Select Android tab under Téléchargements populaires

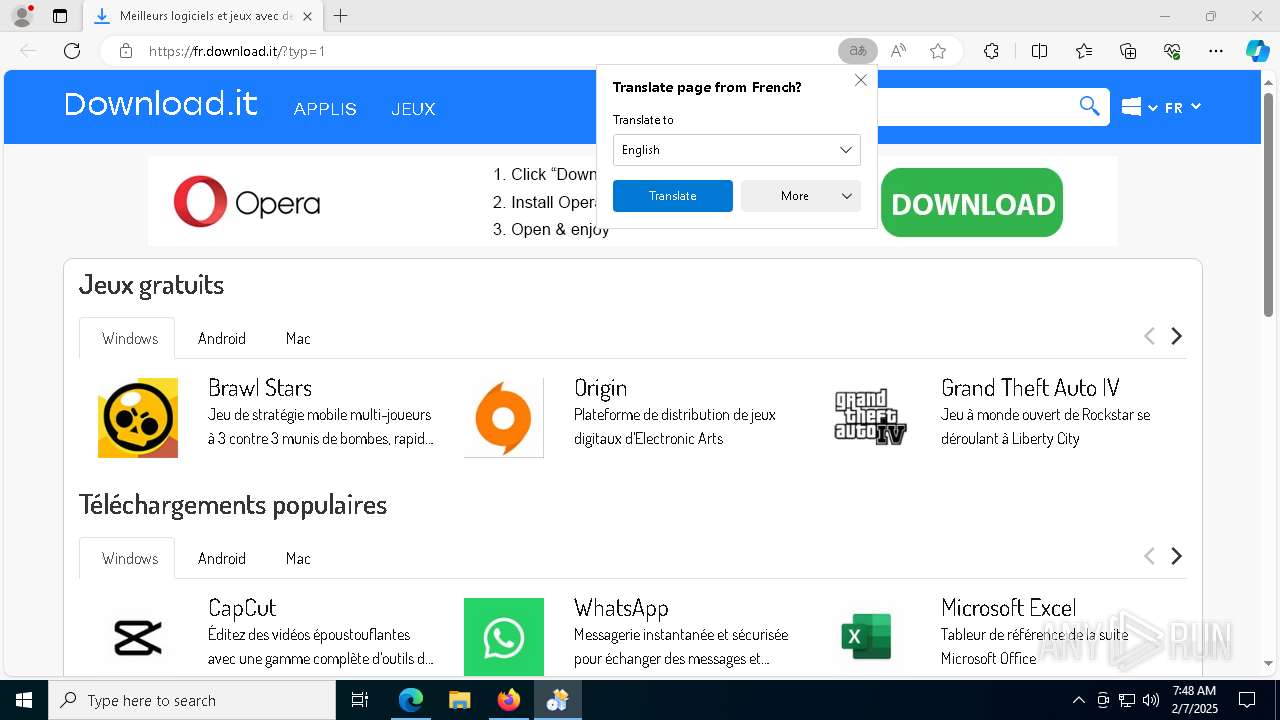[x=222, y=558]
